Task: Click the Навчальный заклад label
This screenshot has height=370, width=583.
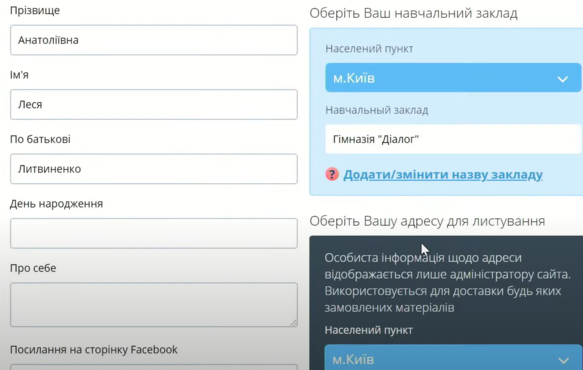Action: 377,110
